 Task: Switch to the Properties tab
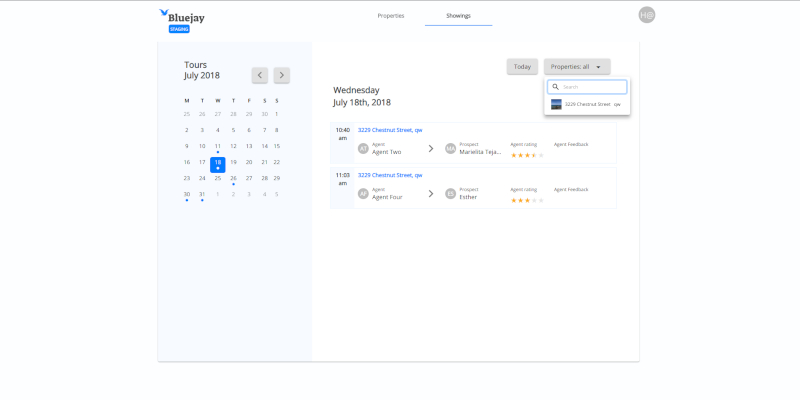[x=391, y=16]
